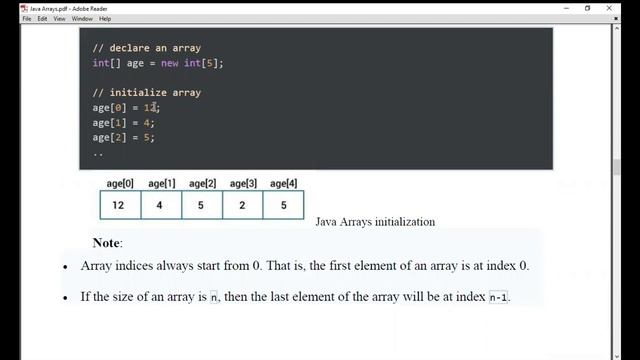The width and height of the screenshot is (640, 360).
Task: Restore down the Adobe Reader window
Action: pyautogui.click(x=587, y=8)
